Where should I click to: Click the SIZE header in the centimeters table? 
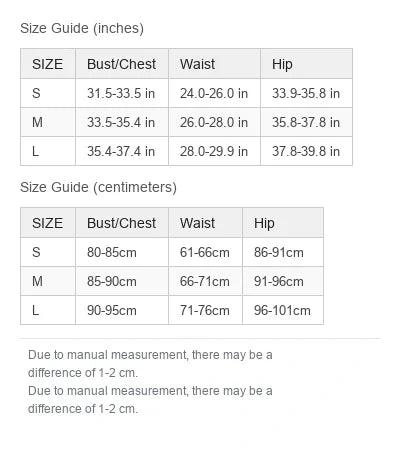48,223
